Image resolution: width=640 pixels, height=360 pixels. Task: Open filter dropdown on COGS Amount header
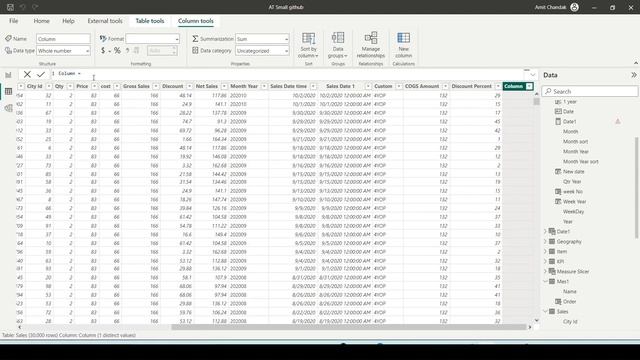coord(445,86)
